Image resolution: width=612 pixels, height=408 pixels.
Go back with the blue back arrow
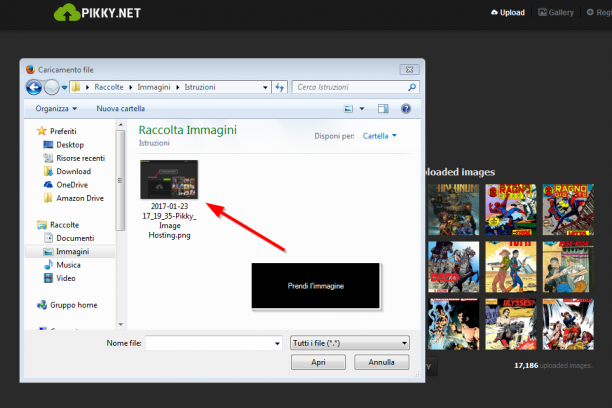pos(34,87)
